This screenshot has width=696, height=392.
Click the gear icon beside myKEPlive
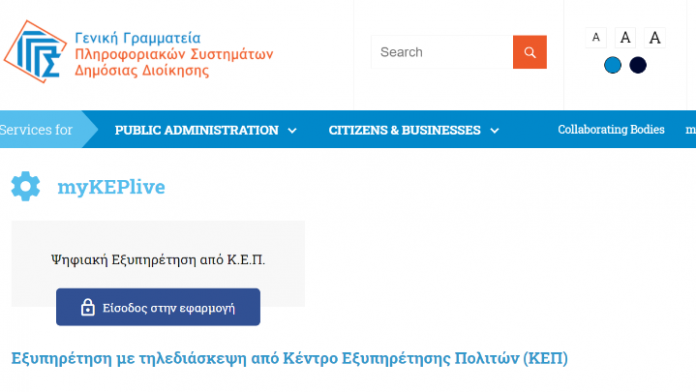pos(25,186)
